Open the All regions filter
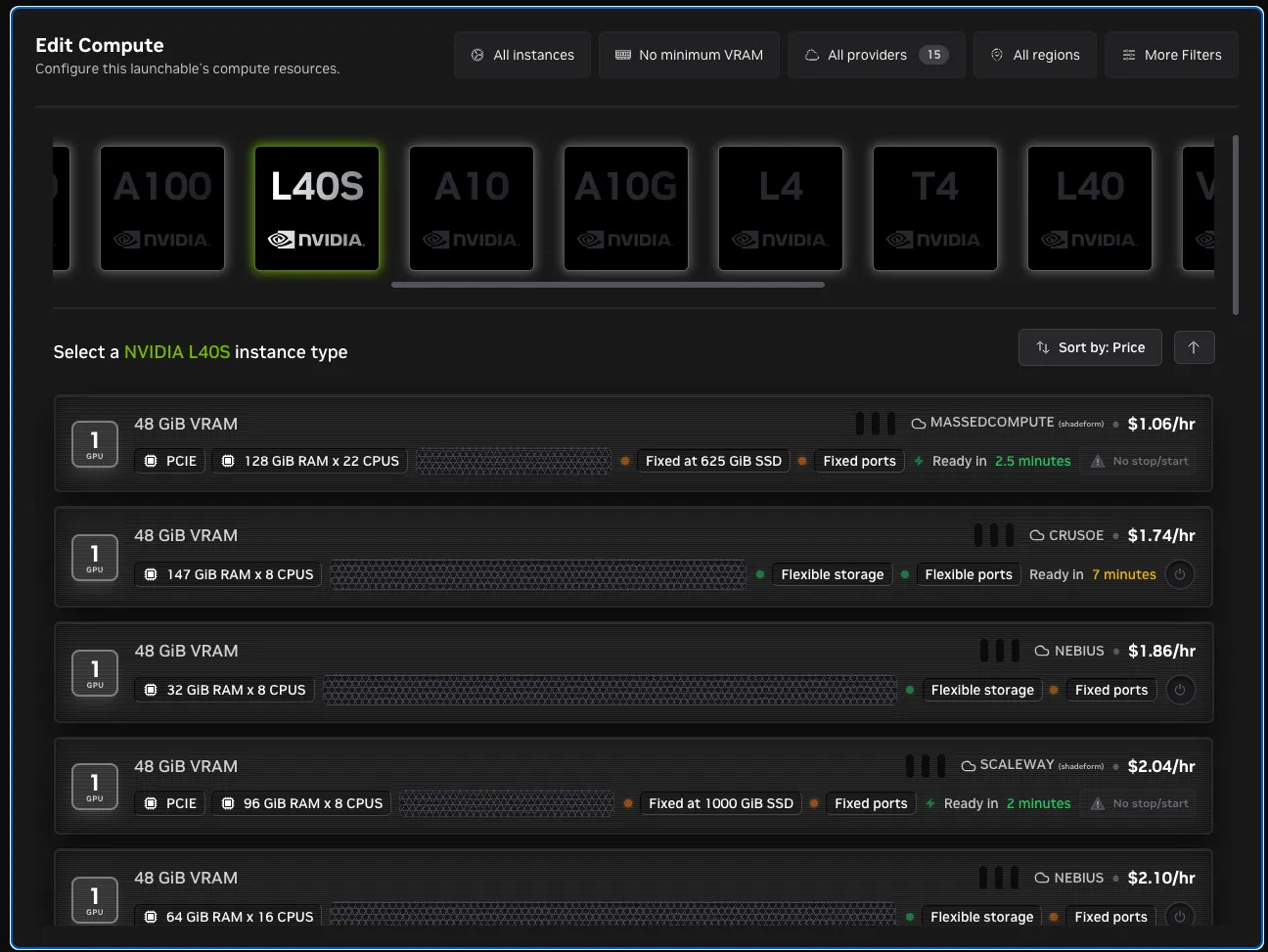The width and height of the screenshot is (1268, 952). (x=1035, y=55)
